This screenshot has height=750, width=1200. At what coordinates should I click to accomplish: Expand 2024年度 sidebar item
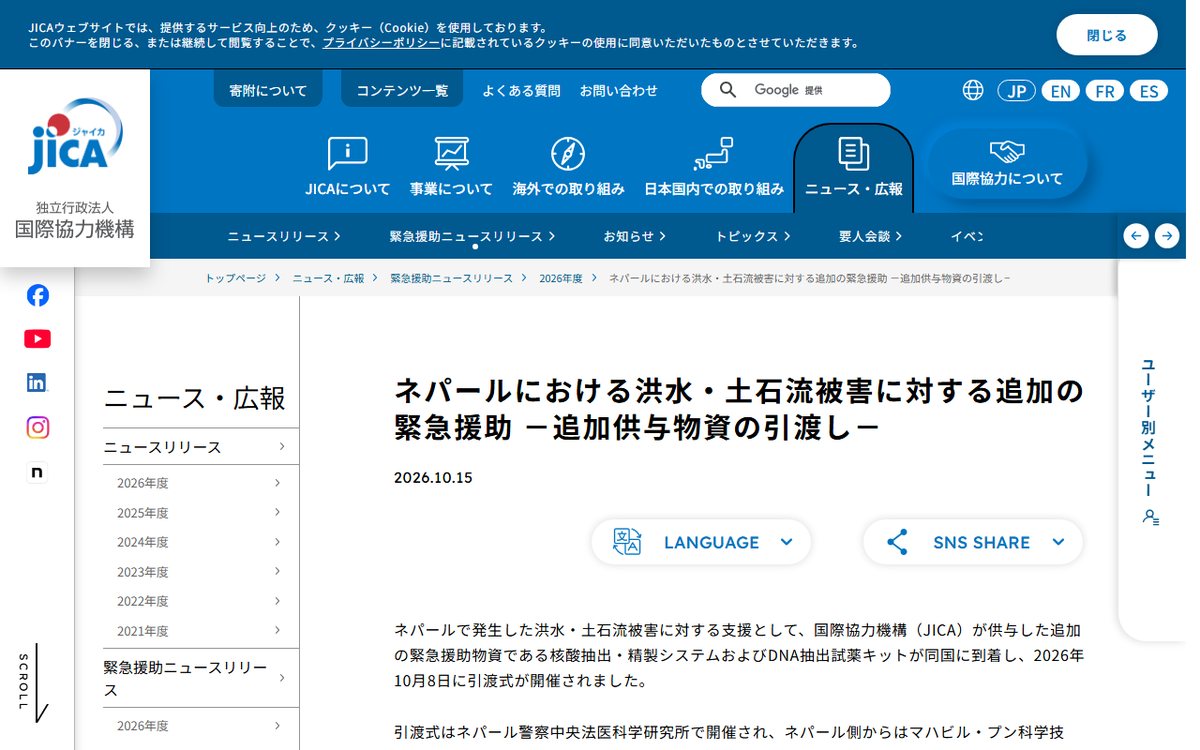click(201, 542)
